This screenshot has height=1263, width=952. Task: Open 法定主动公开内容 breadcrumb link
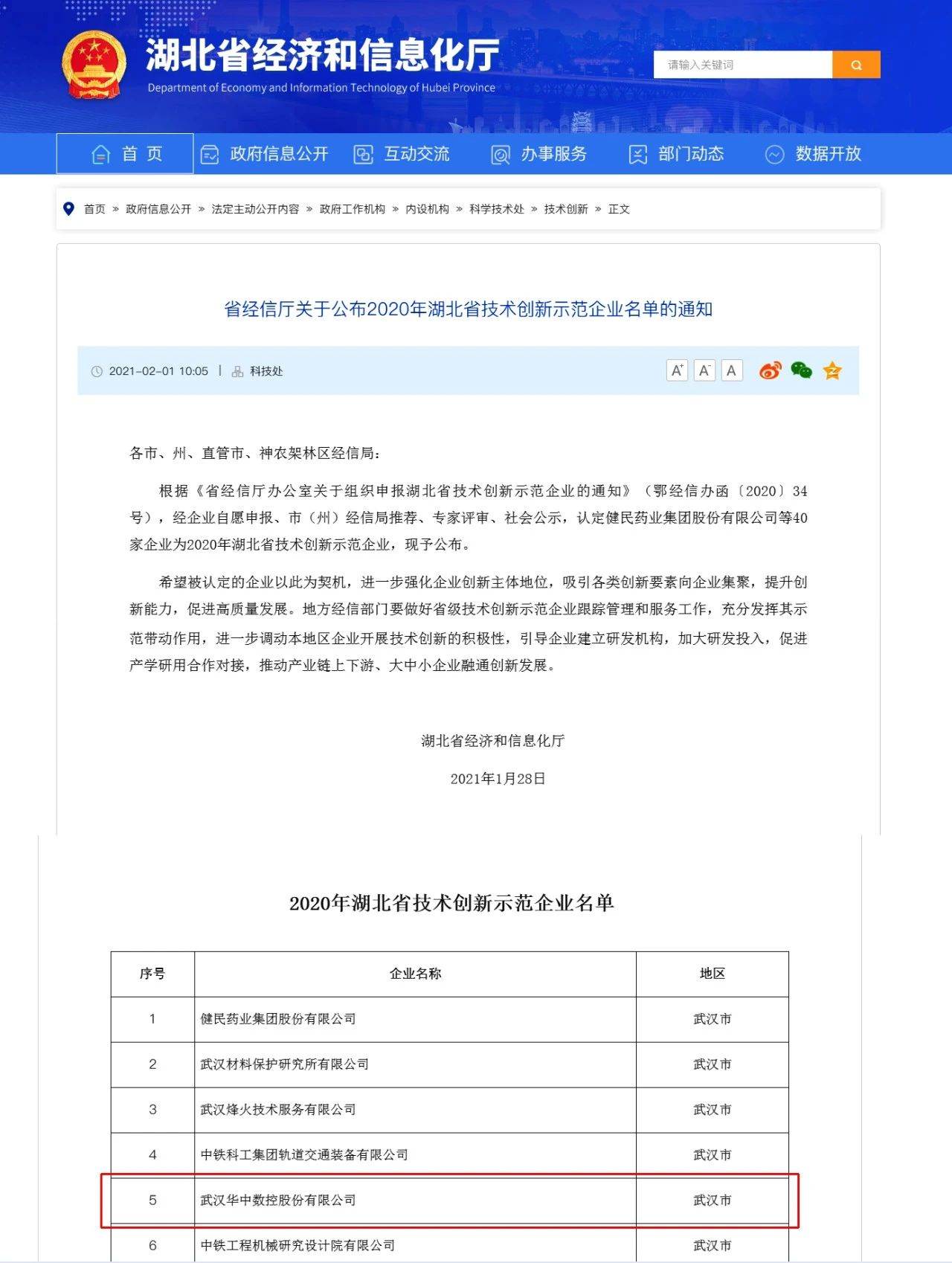coord(255,209)
